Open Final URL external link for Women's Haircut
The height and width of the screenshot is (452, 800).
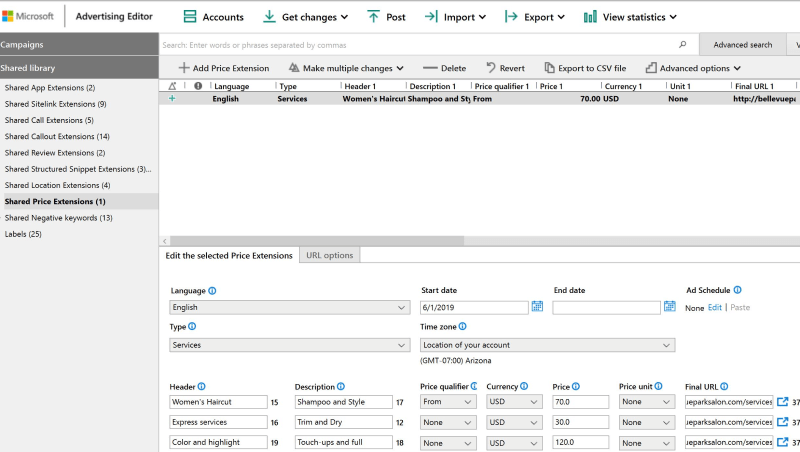click(x=782, y=402)
